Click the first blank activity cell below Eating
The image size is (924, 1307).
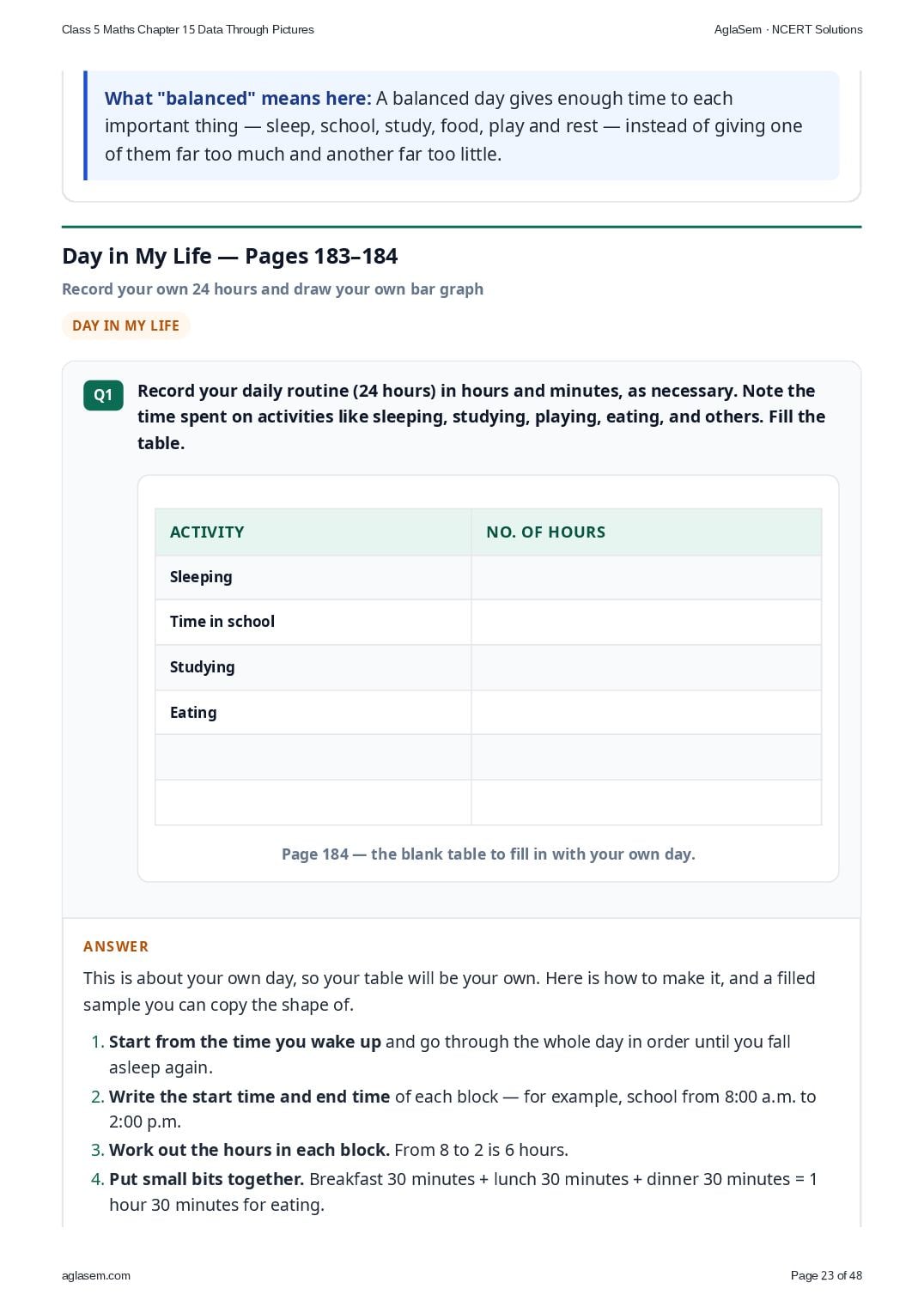(x=313, y=757)
